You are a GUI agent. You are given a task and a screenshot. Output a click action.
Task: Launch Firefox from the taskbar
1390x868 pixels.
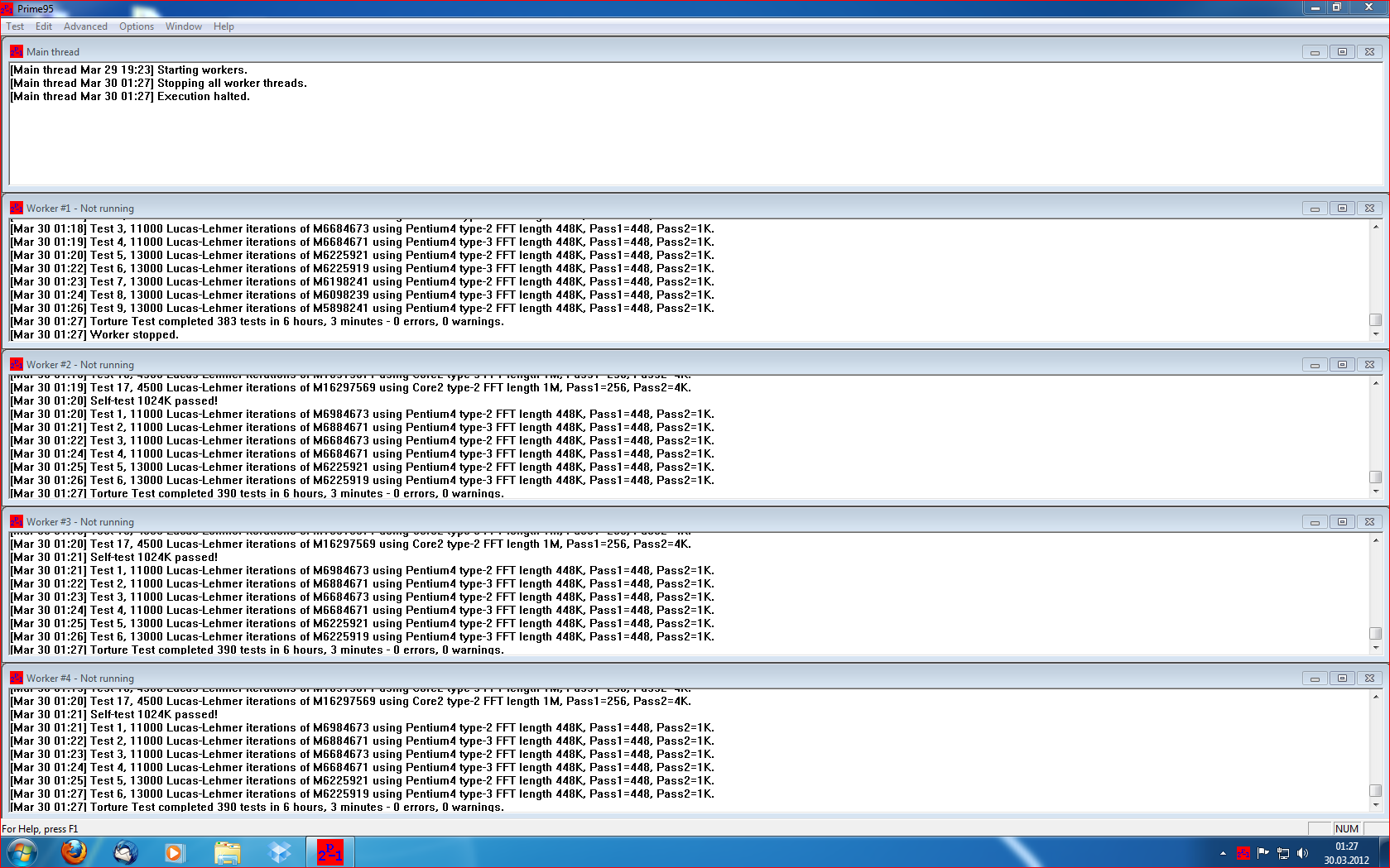point(74,852)
